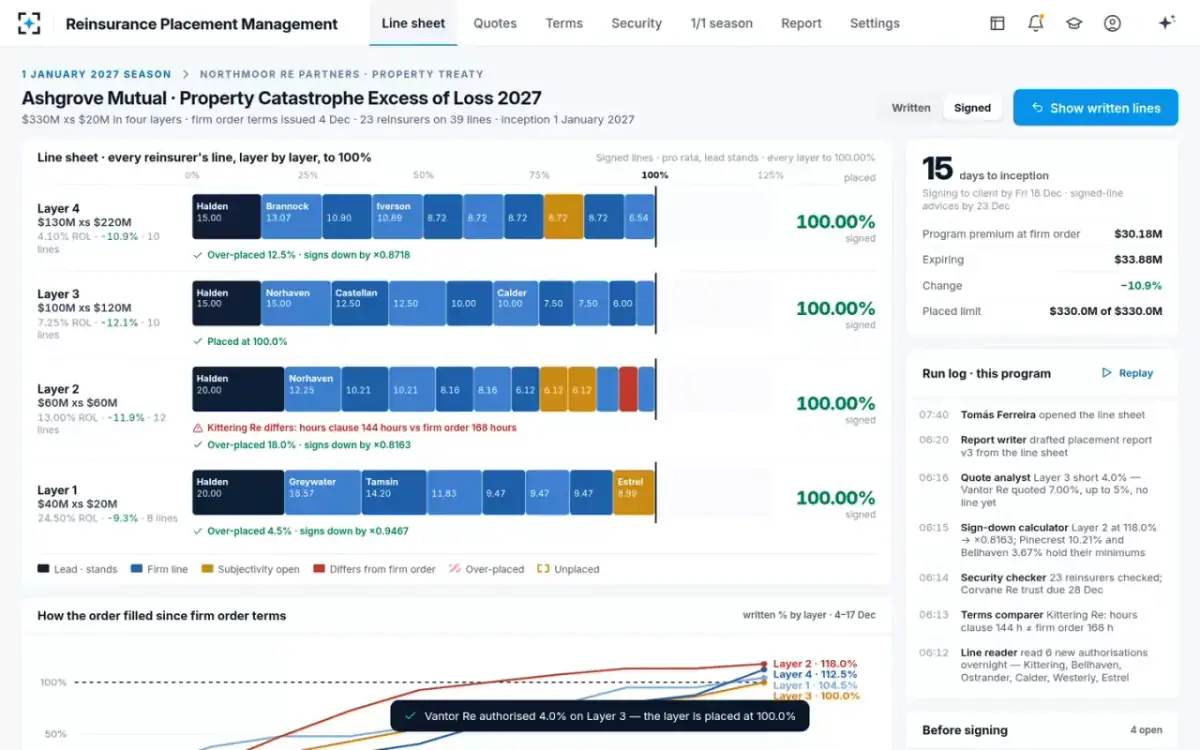Click Northmoor Re Partners · Property Treaty breadcrumb

tap(341, 74)
